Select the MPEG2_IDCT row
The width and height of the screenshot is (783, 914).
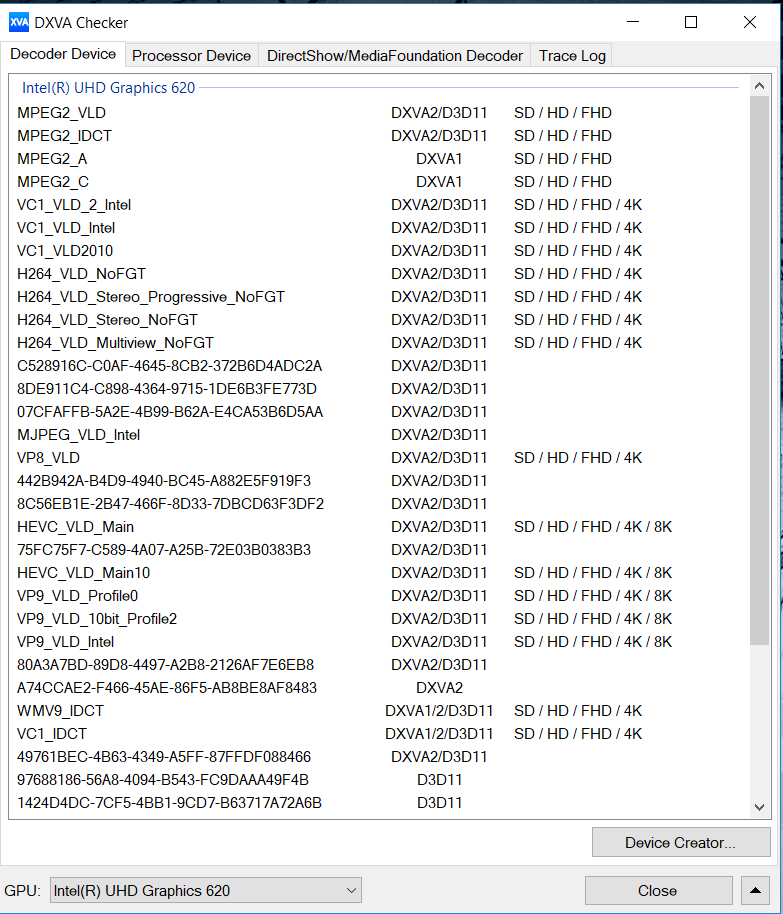(x=379, y=136)
